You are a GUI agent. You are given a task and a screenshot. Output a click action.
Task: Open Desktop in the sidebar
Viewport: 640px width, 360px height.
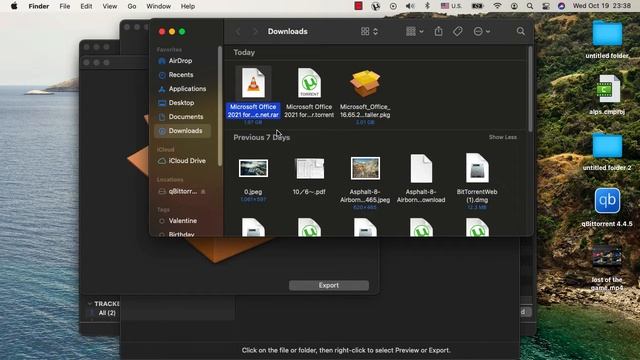pos(182,103)
